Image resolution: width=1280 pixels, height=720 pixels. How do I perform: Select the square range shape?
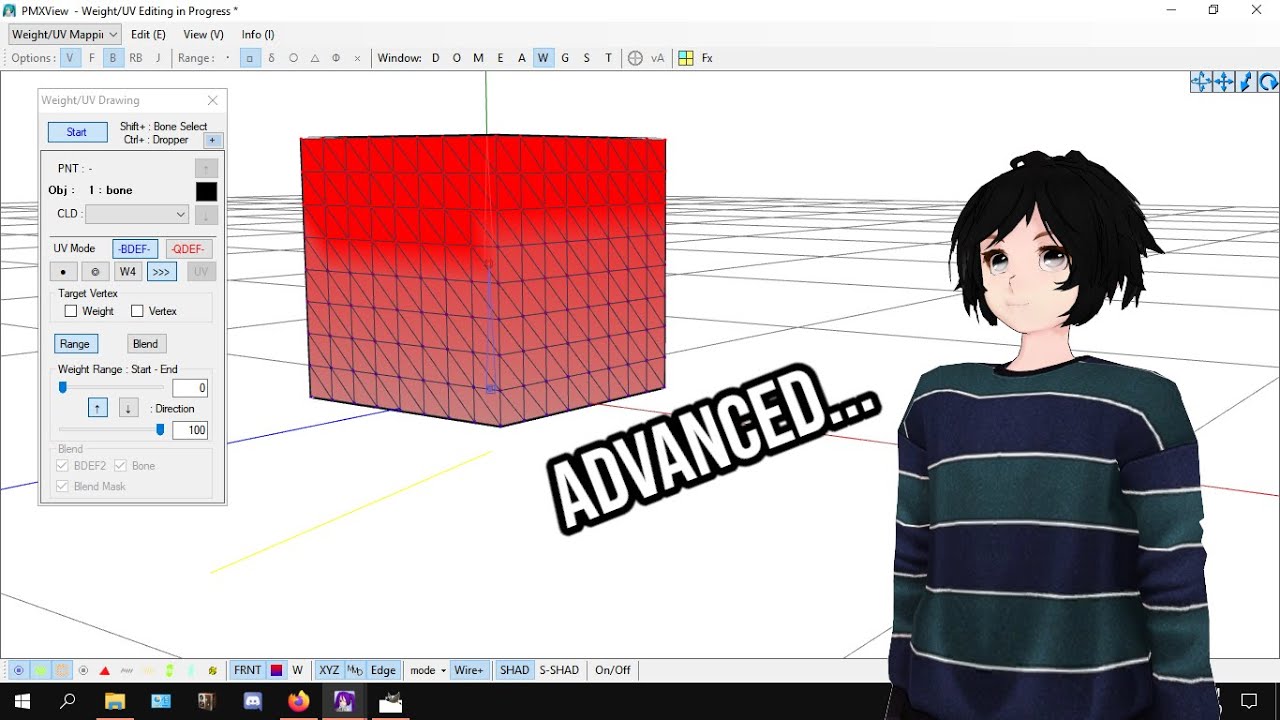250,58
